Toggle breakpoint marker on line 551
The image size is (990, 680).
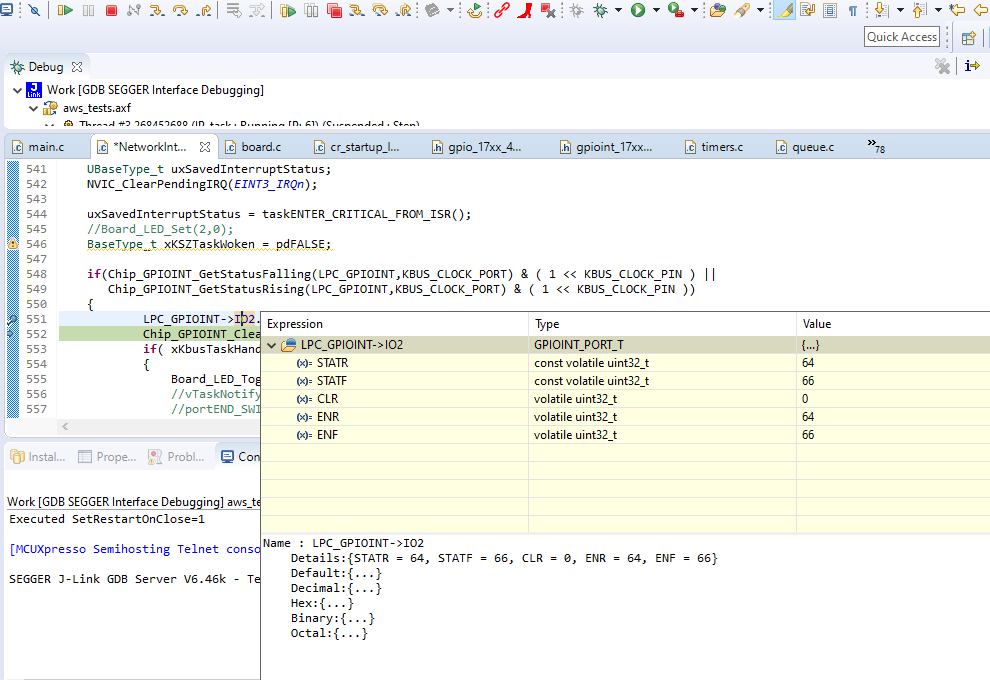click(x=13, y=319)
